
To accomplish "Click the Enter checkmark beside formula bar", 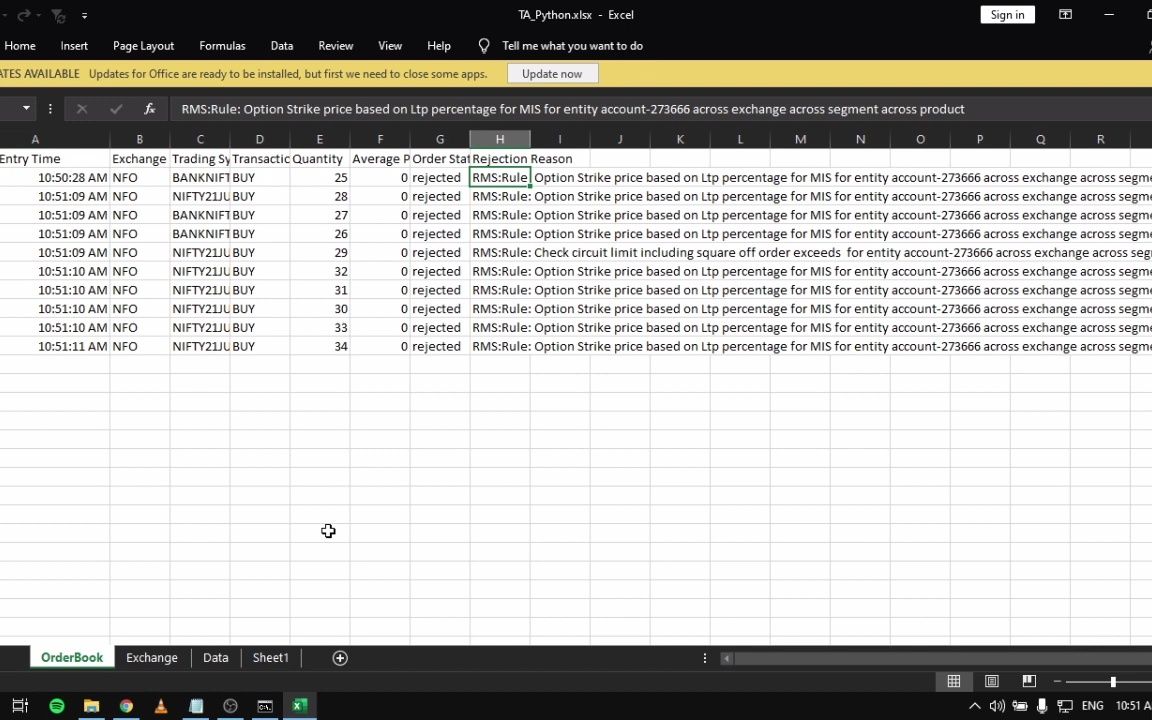I will click(x=116, y=108).
